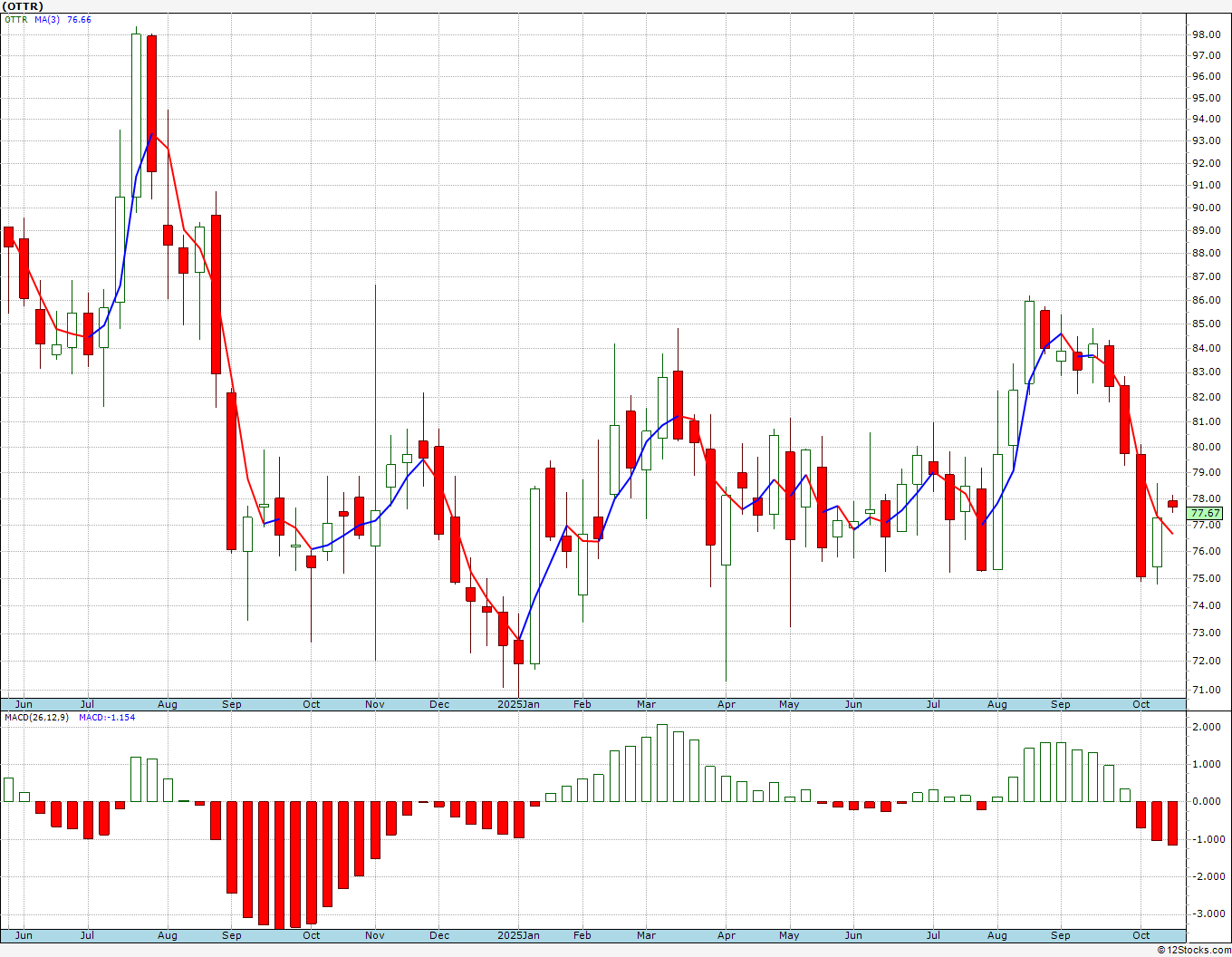Click 2025Jan on the price chart time axis
This screenshot has width=1232, height=957.
coord(519,704)
